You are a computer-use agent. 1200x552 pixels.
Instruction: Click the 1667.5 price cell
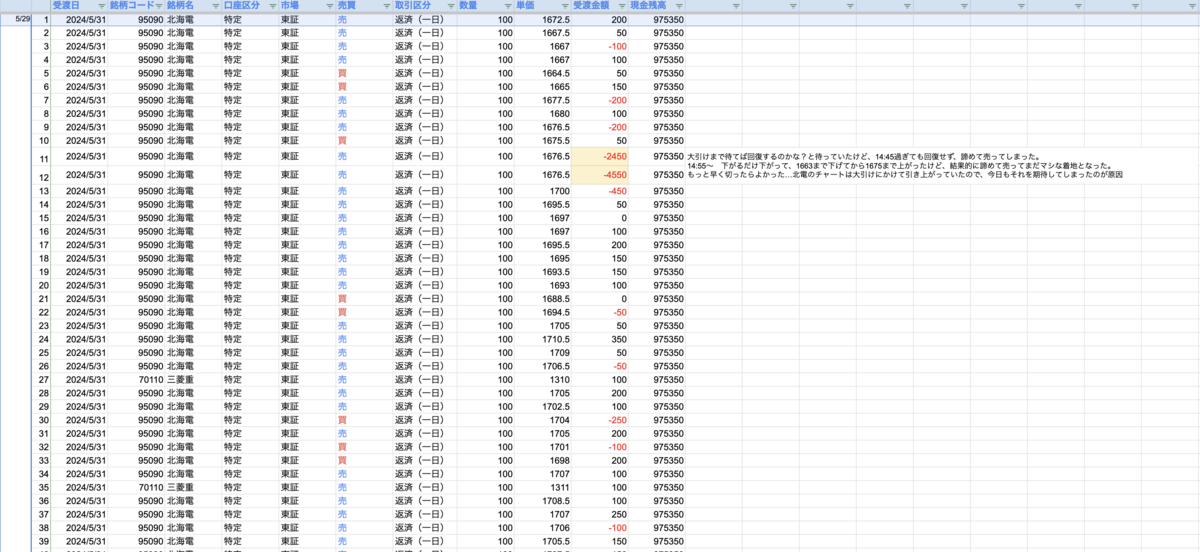tap(543, 32)
